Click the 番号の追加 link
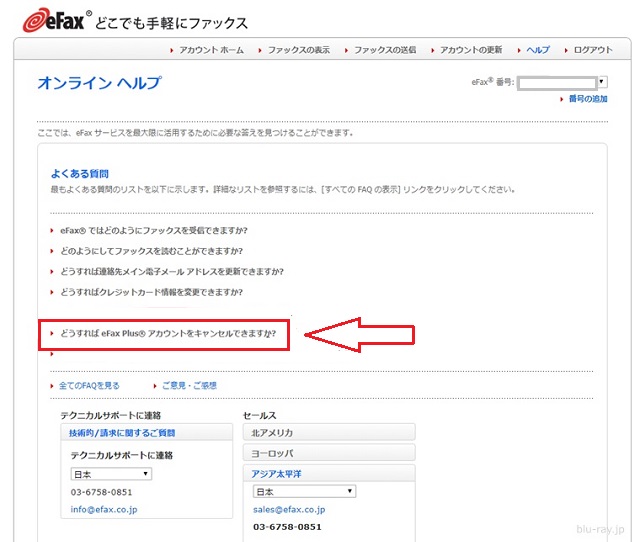 pyautogui.click(x=587, y=99)
